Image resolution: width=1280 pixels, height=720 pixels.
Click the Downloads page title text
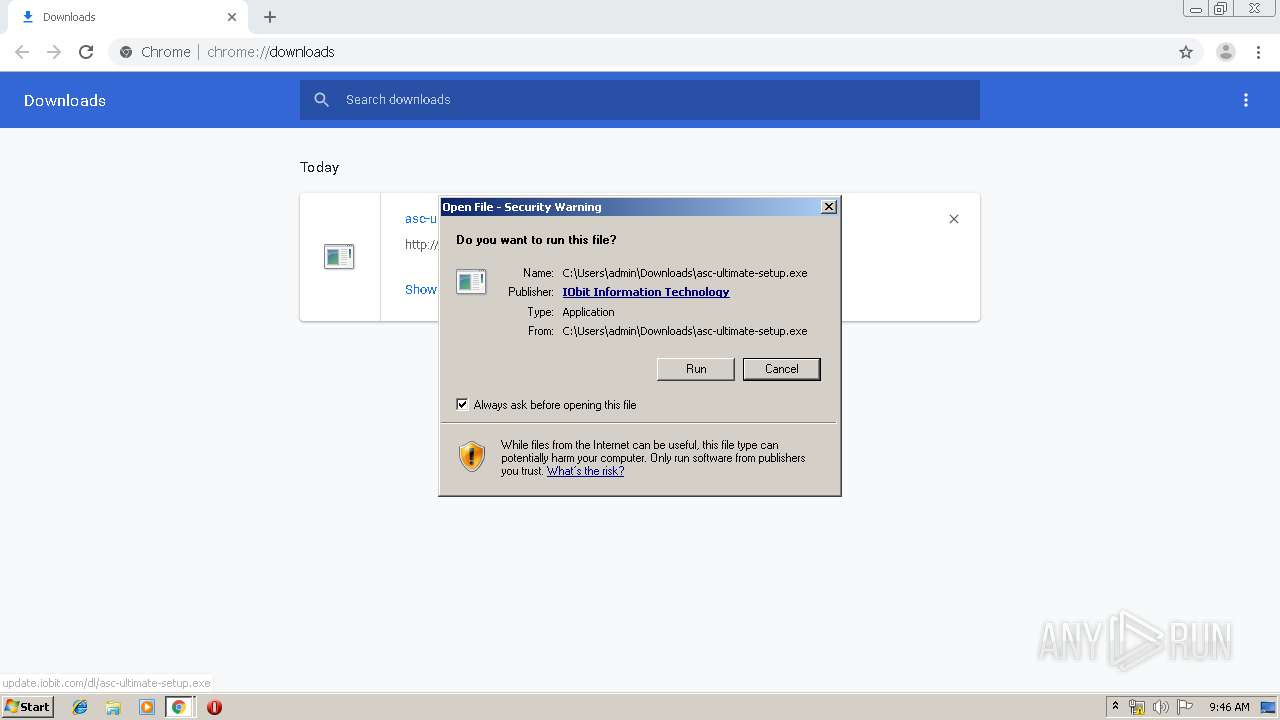tap(65, 100)
